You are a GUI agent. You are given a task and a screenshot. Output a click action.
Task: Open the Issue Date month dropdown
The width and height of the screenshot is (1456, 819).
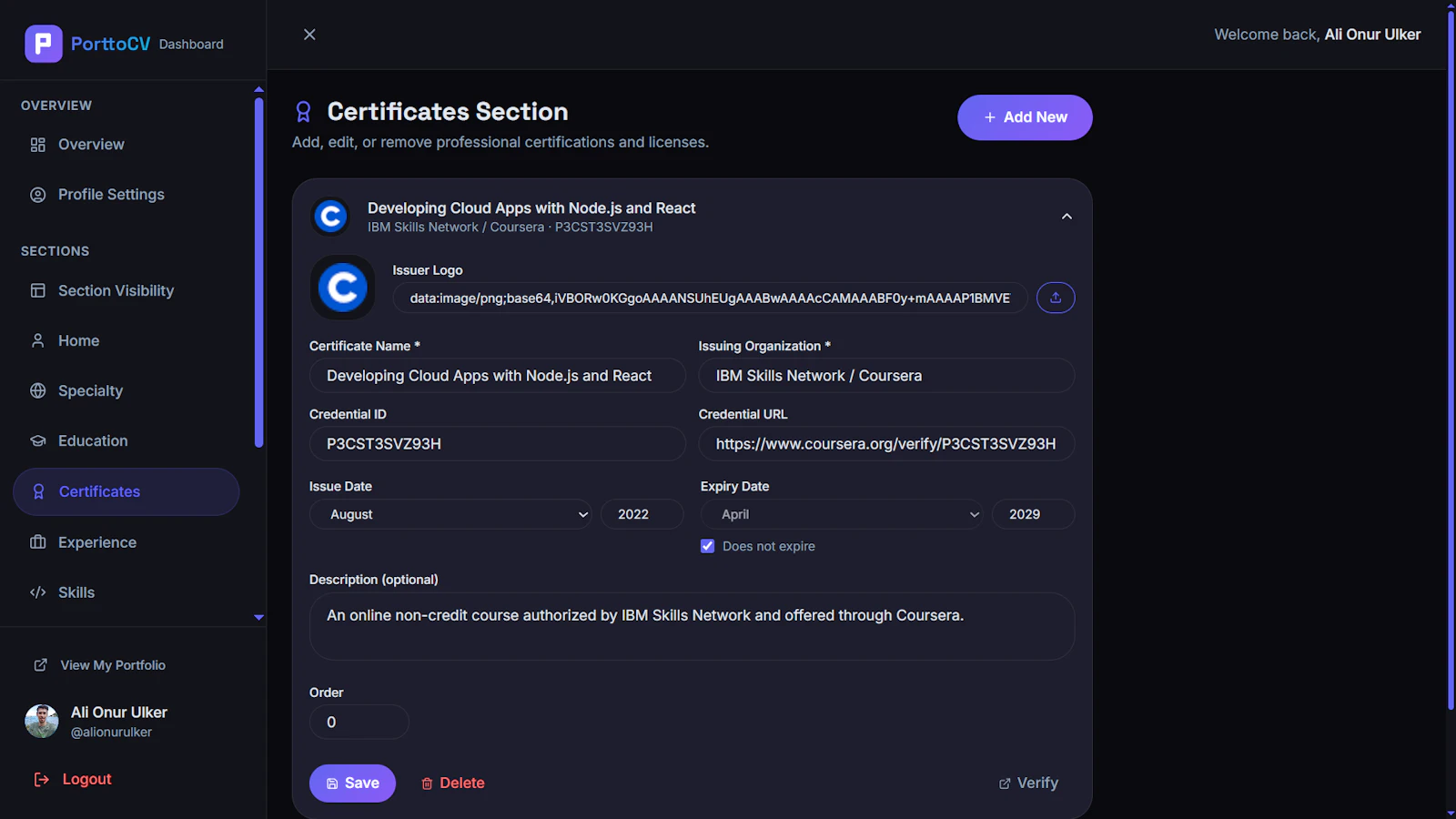450,514
